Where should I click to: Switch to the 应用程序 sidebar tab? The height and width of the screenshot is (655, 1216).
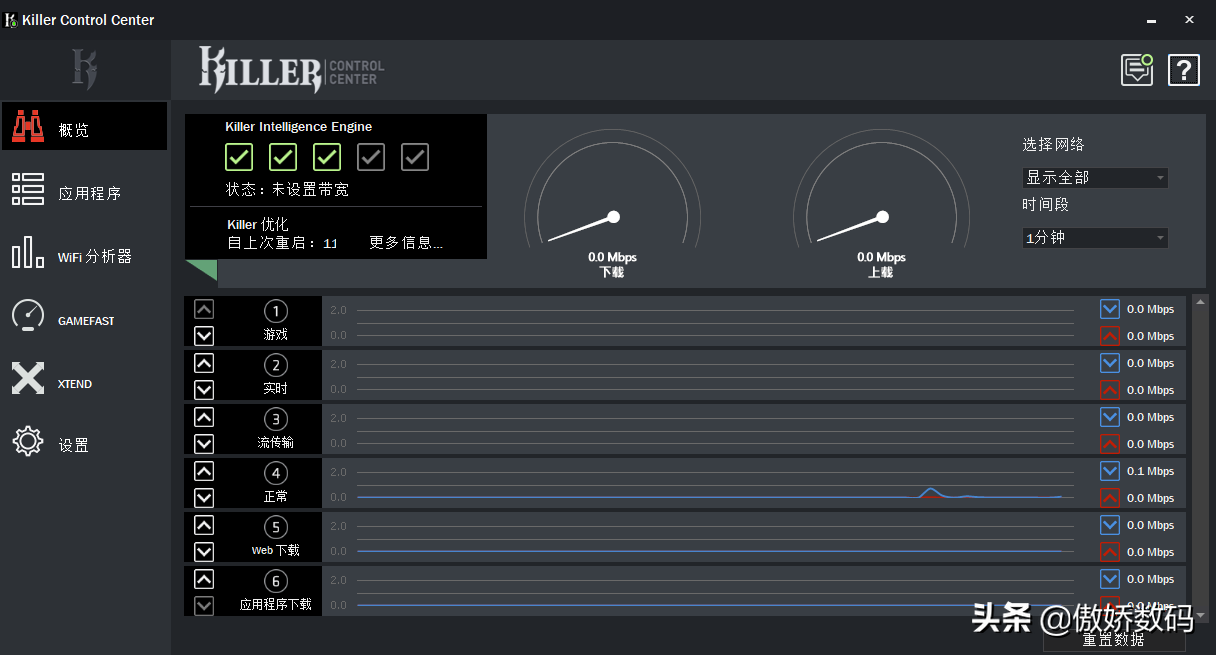85,193
